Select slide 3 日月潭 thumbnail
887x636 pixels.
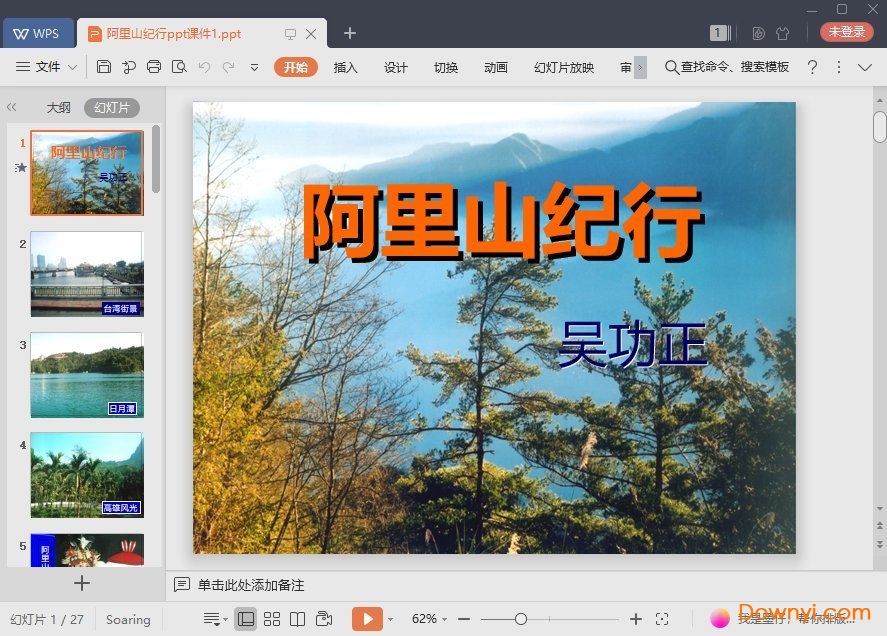86,374
